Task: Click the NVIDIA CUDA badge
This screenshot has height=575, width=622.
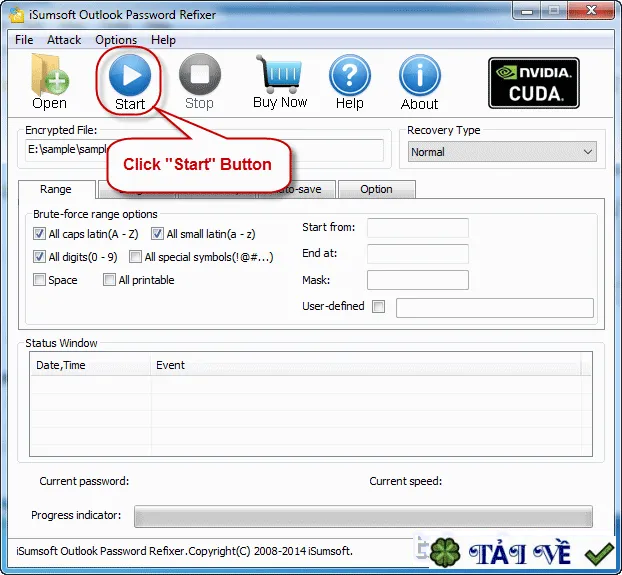Action: point(534,83)
